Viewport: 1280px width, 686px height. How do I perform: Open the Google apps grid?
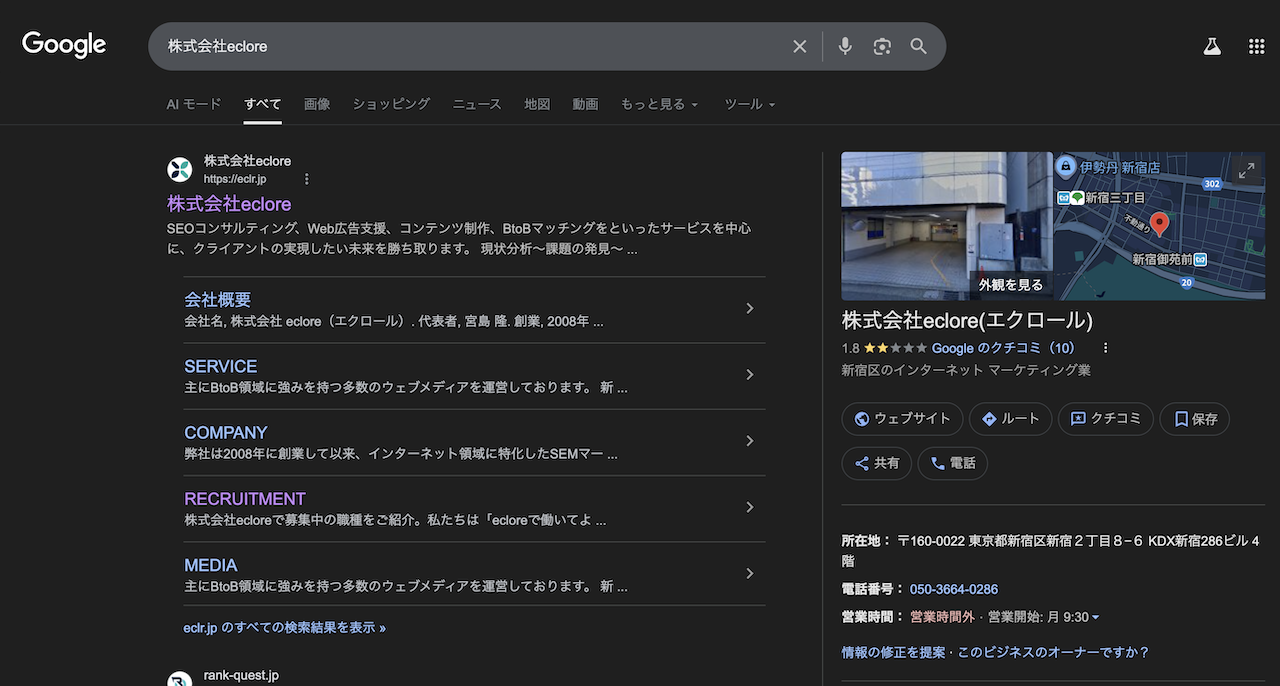1256,46
